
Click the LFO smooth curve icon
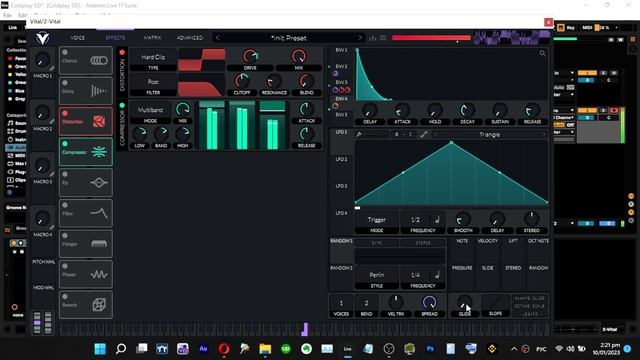[424, 134]
